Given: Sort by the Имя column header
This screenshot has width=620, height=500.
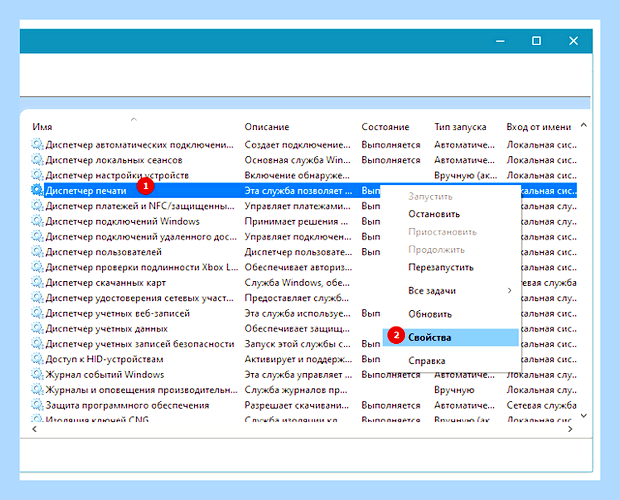Looking at the screenshot, I should pos(42,127).
